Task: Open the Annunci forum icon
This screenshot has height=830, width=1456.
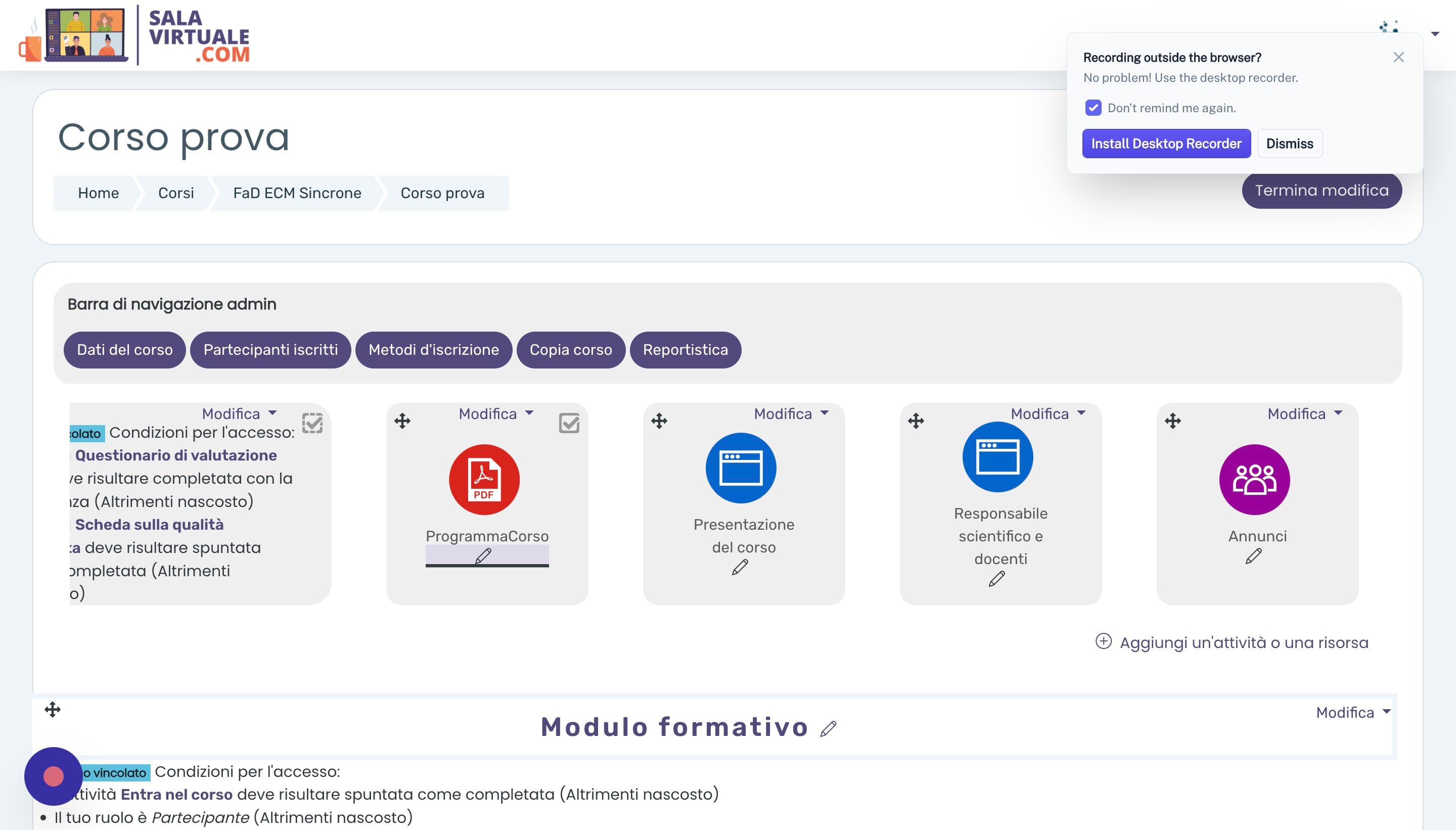Action: point(1254,479)
